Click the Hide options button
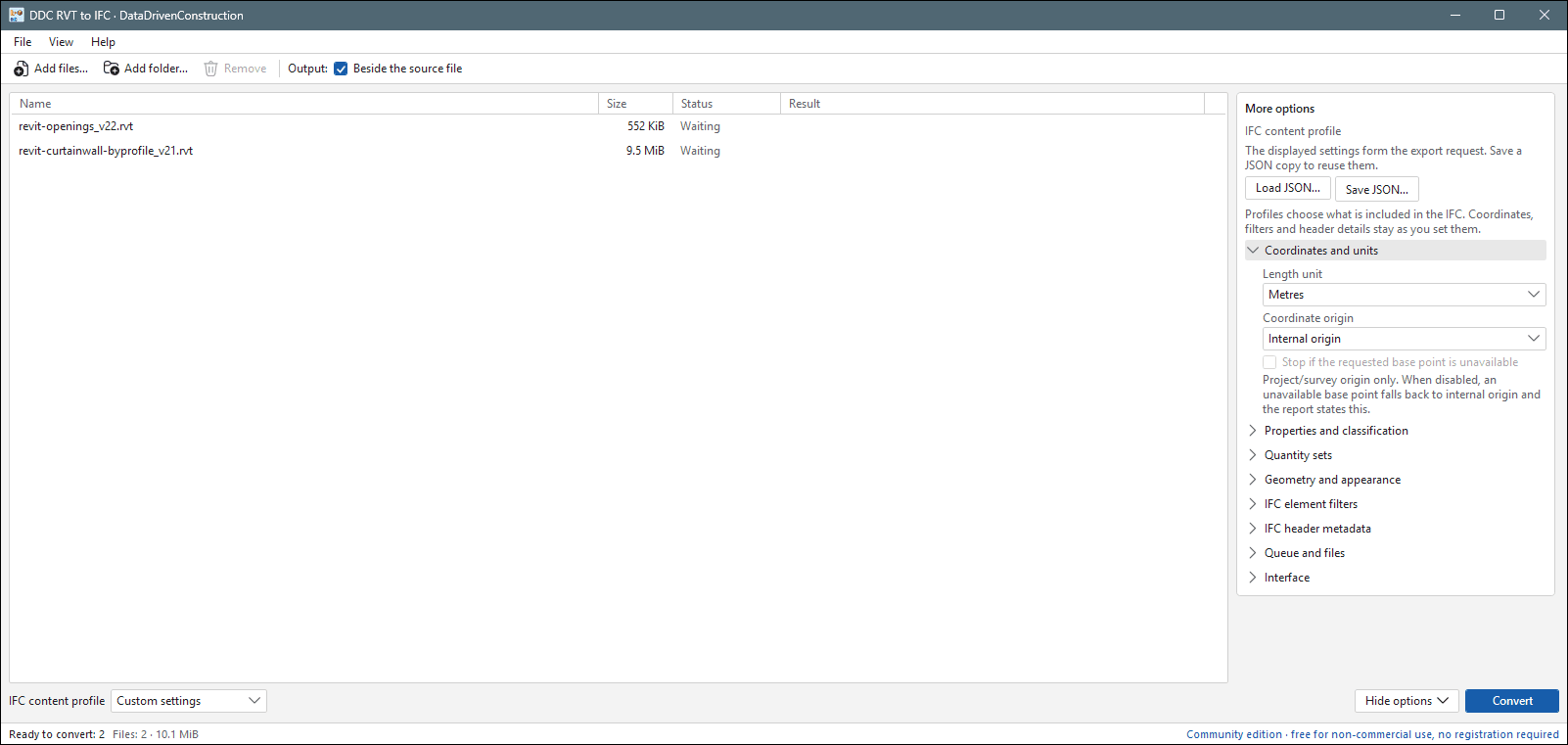The image size is (1568, 745). 1407,701
